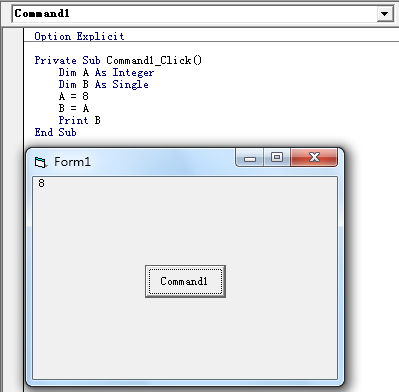Click the Print B code line
The height and width of the screenshot is (392, 399).
tap(80, 120)
